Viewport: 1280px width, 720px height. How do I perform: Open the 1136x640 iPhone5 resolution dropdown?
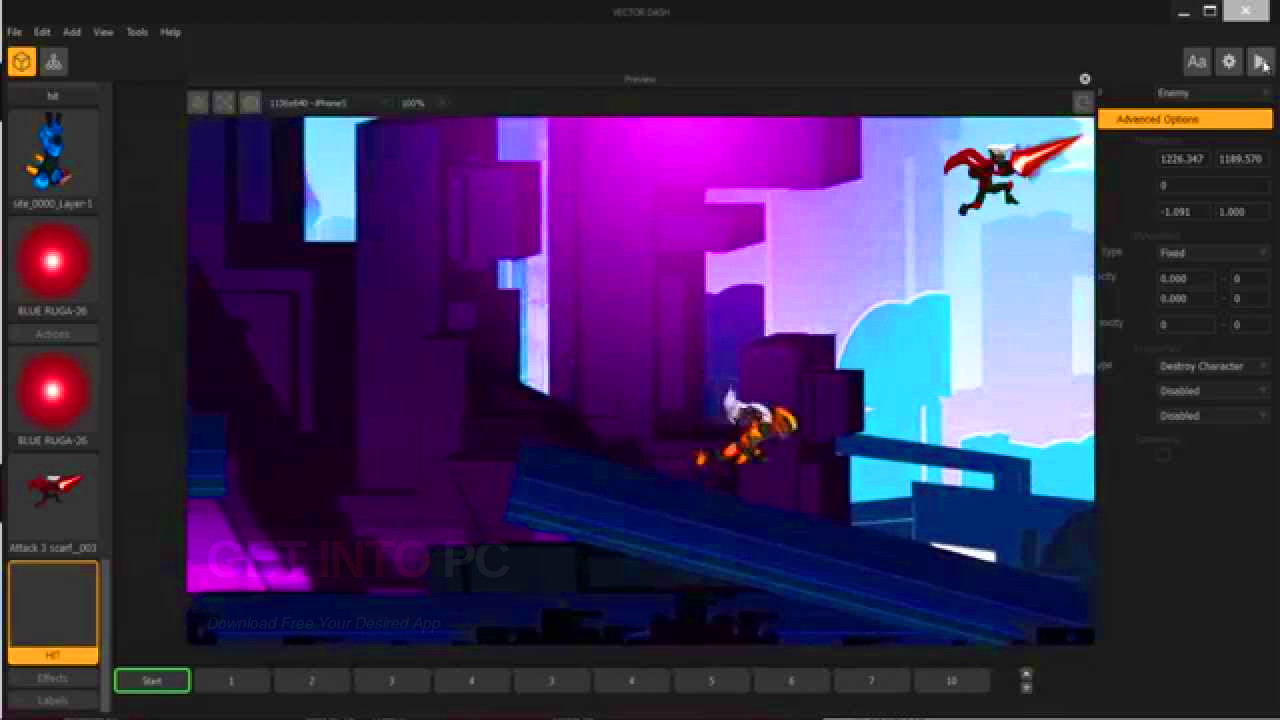click(x=329, y=103)
